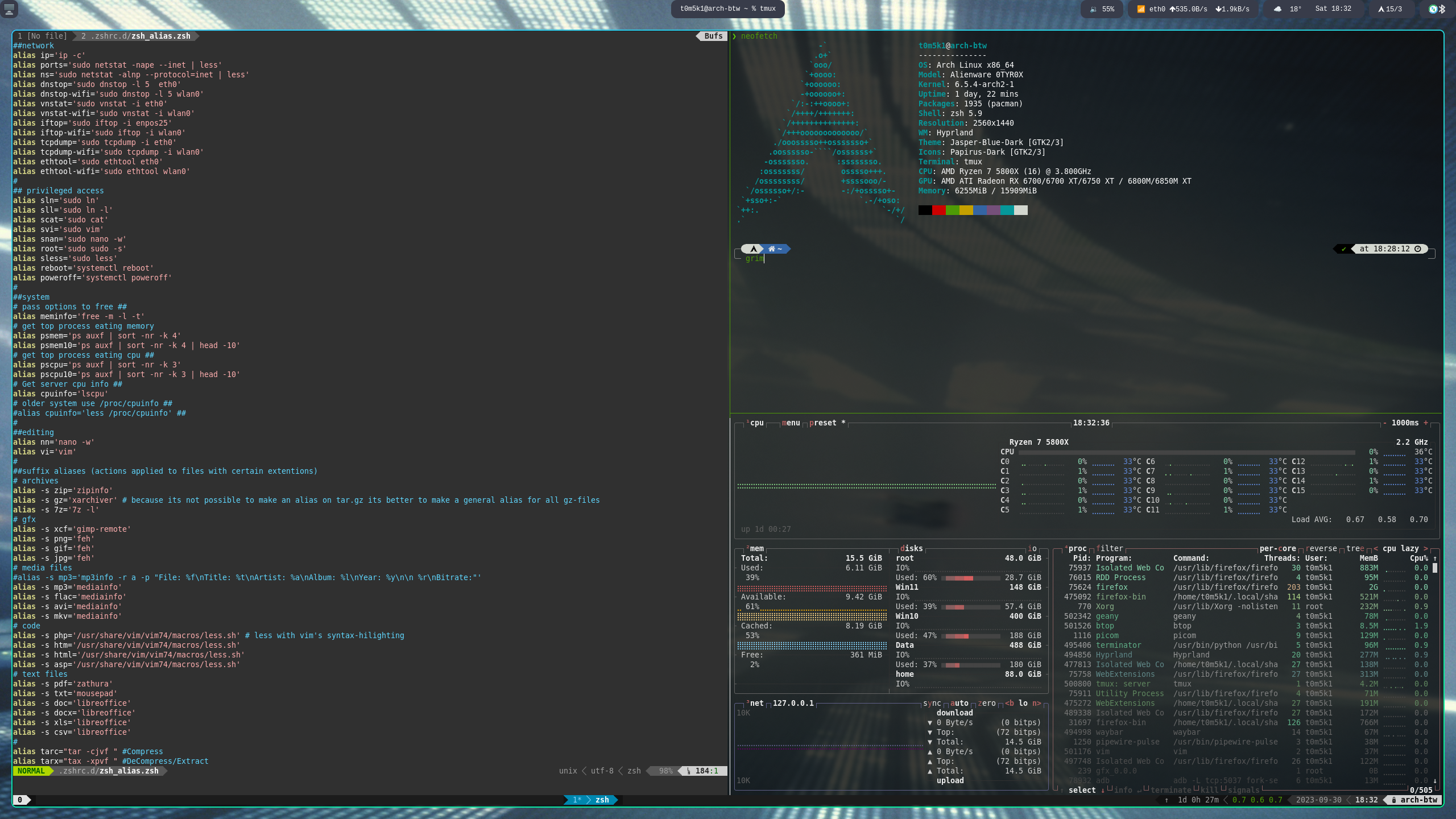The image size is (1456, 819).
Task: Click the cyan neofetch color block
Action: (x=1007, y=210)
